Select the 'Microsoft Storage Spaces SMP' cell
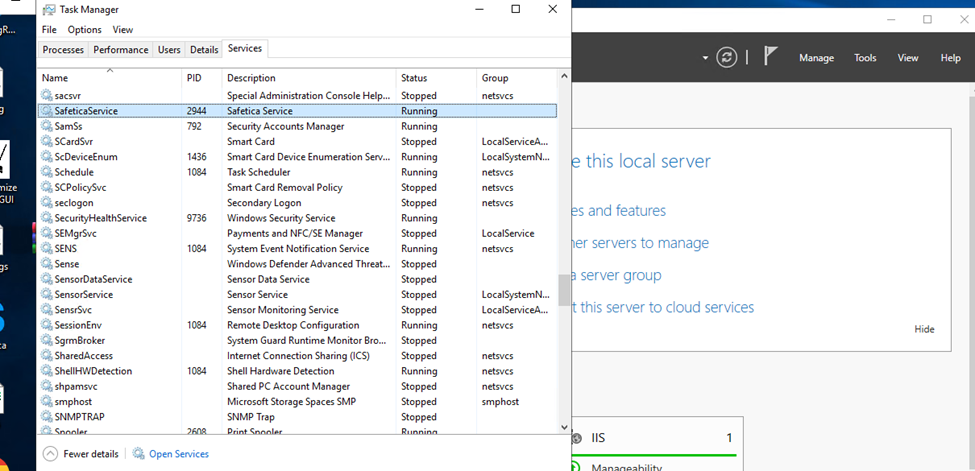 pyautogui.click(x=291, y=402)
